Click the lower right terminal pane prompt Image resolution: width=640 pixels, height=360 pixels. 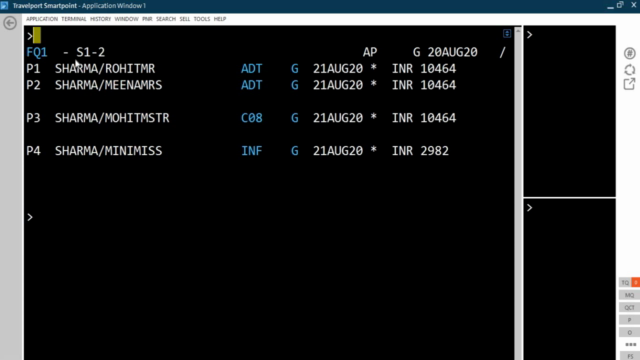pyautogui.click(x=529, y=208)
